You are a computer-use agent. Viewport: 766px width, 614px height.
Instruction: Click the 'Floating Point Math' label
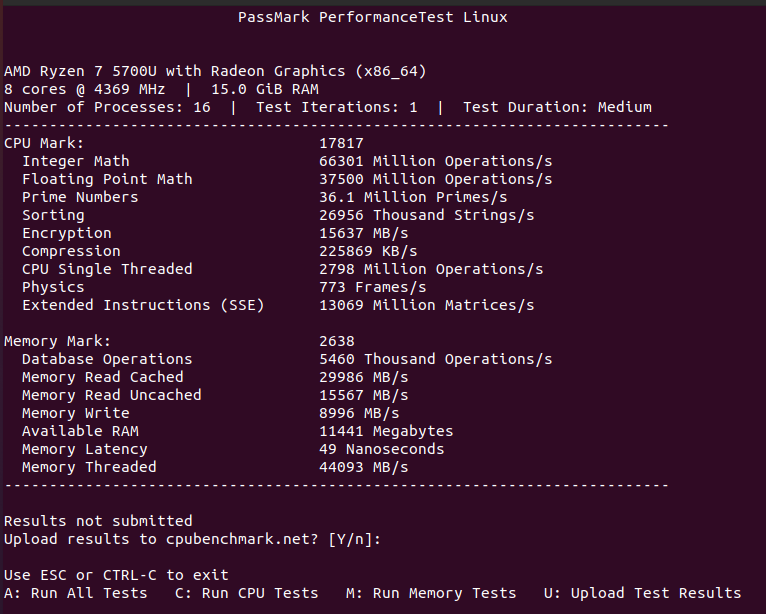(x=107, y=179)
